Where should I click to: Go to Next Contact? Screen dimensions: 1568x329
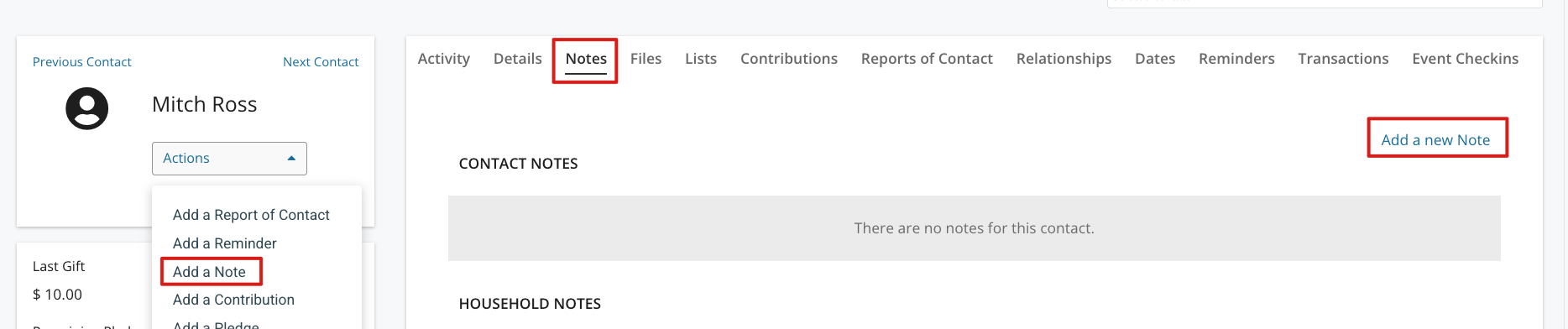[x=321, y=62]
